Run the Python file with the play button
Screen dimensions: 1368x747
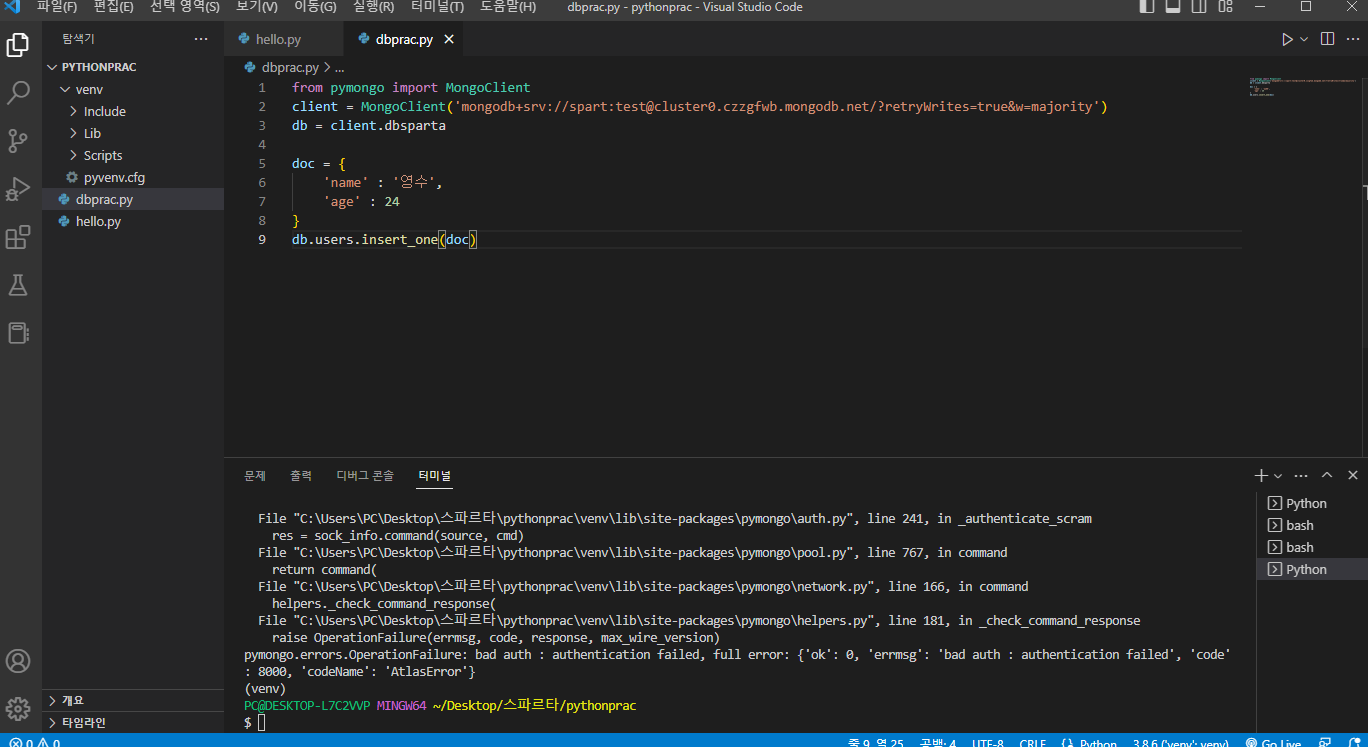tap(1287, 40)
